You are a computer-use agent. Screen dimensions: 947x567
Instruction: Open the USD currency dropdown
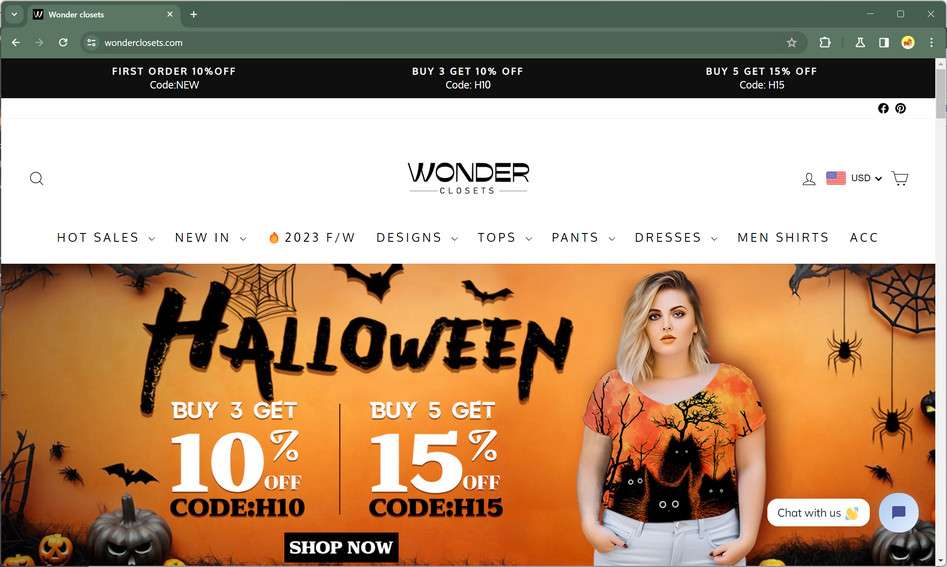coord(854,178)
